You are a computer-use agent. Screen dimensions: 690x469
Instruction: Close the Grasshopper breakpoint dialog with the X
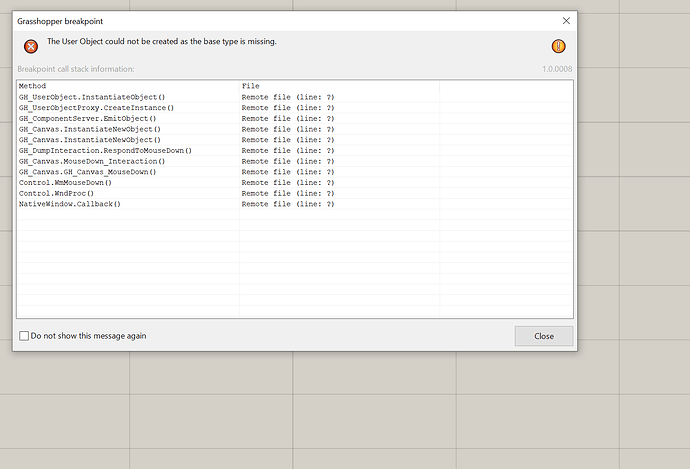(566, 20)
